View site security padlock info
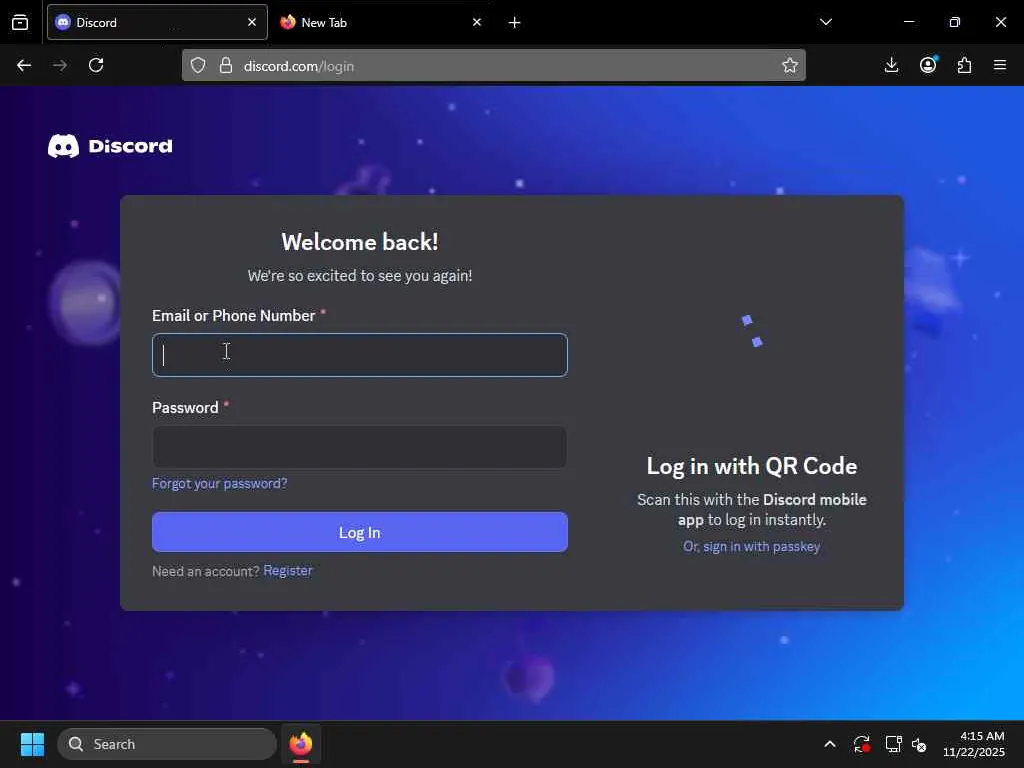The width and height of the screenshot is (1024, 768). 226,65
